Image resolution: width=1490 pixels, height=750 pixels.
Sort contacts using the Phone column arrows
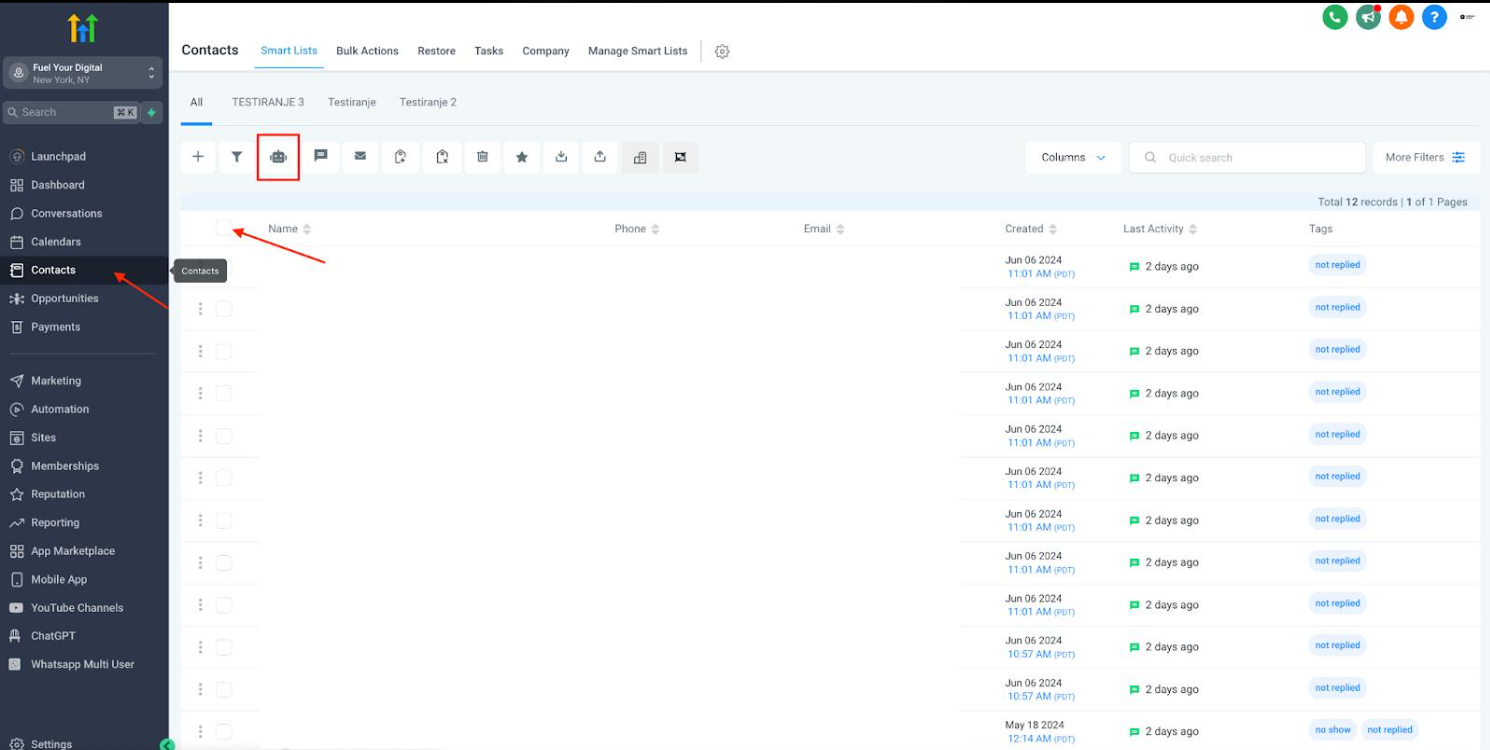655,229
